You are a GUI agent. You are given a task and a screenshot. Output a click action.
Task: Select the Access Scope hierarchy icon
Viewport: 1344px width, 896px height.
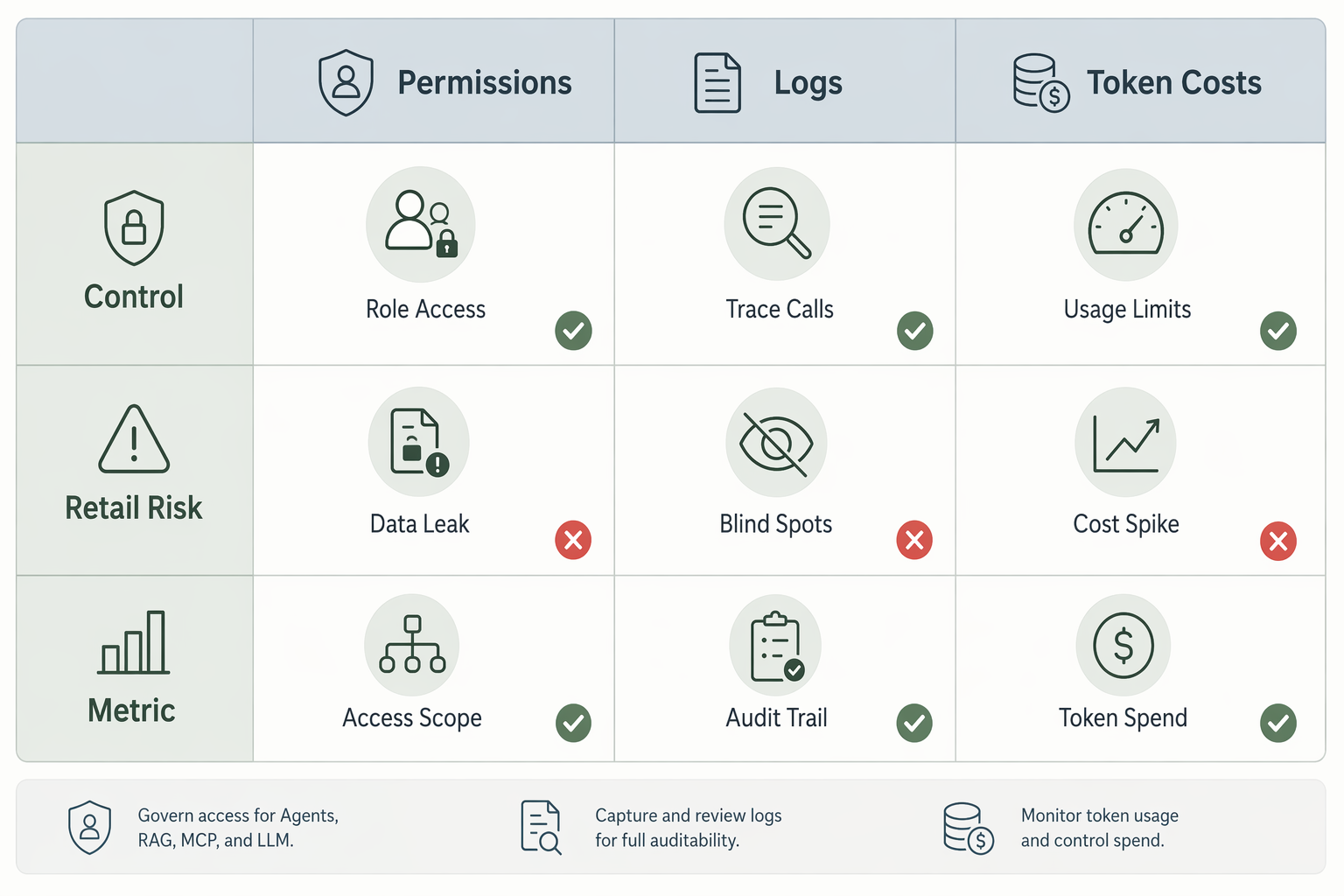(x=412, y=646)
